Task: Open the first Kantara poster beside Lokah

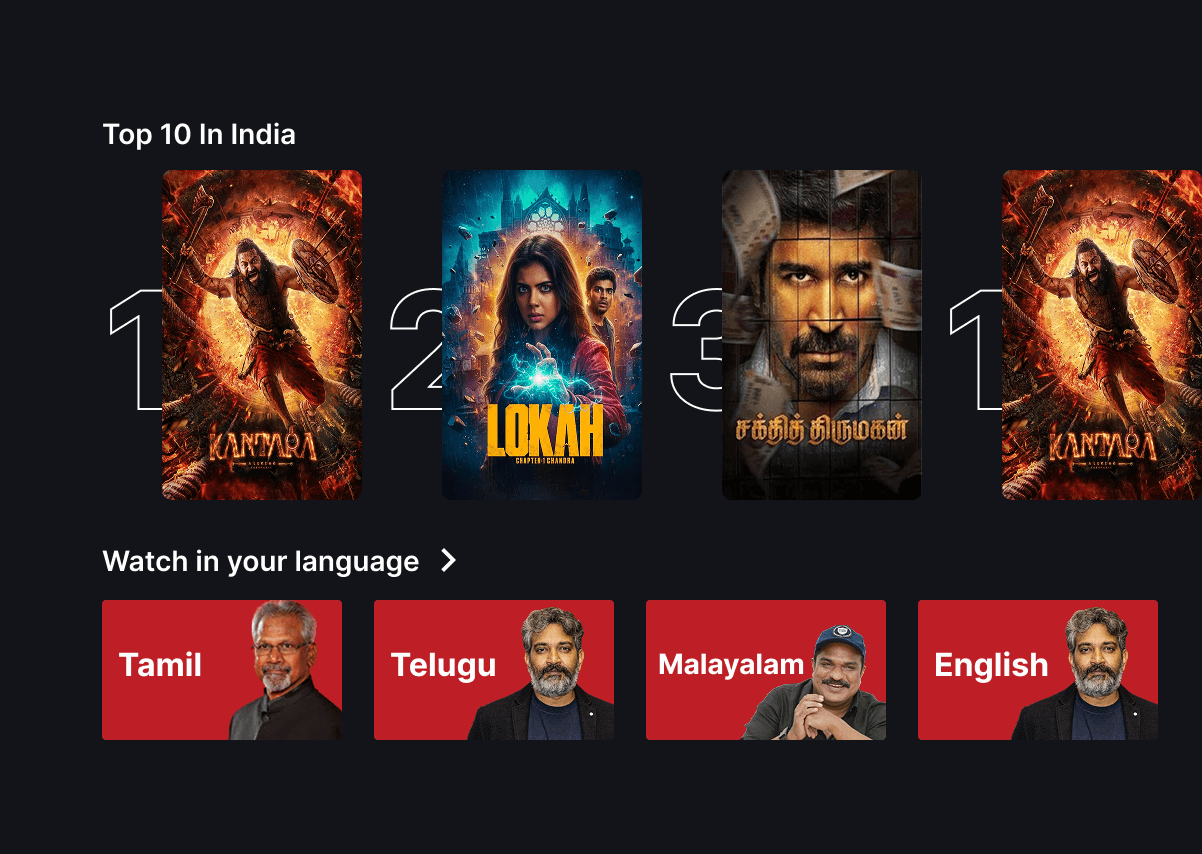Action: [262, 335]
